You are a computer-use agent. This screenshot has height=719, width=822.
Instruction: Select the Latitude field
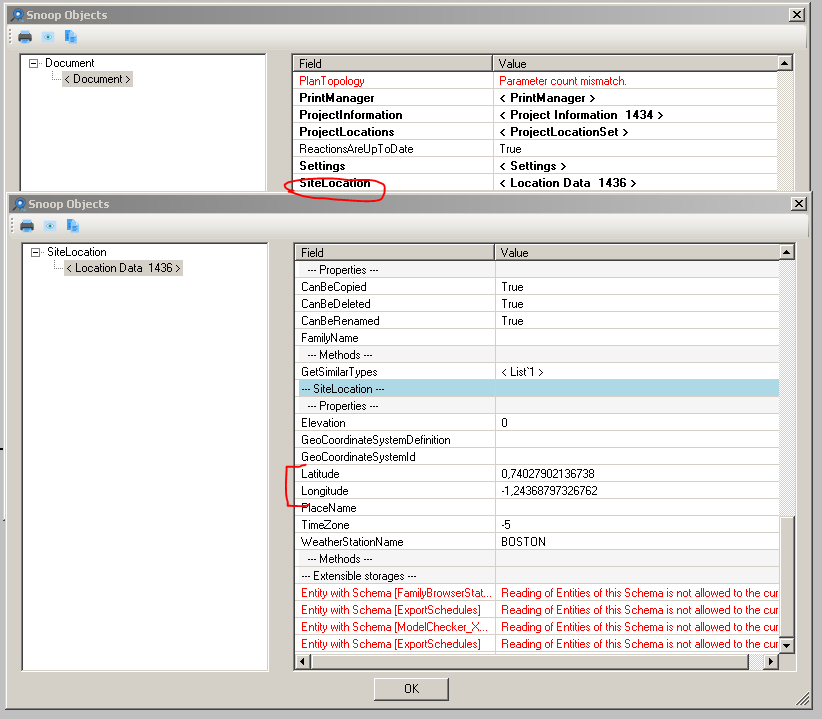[320, 474]
